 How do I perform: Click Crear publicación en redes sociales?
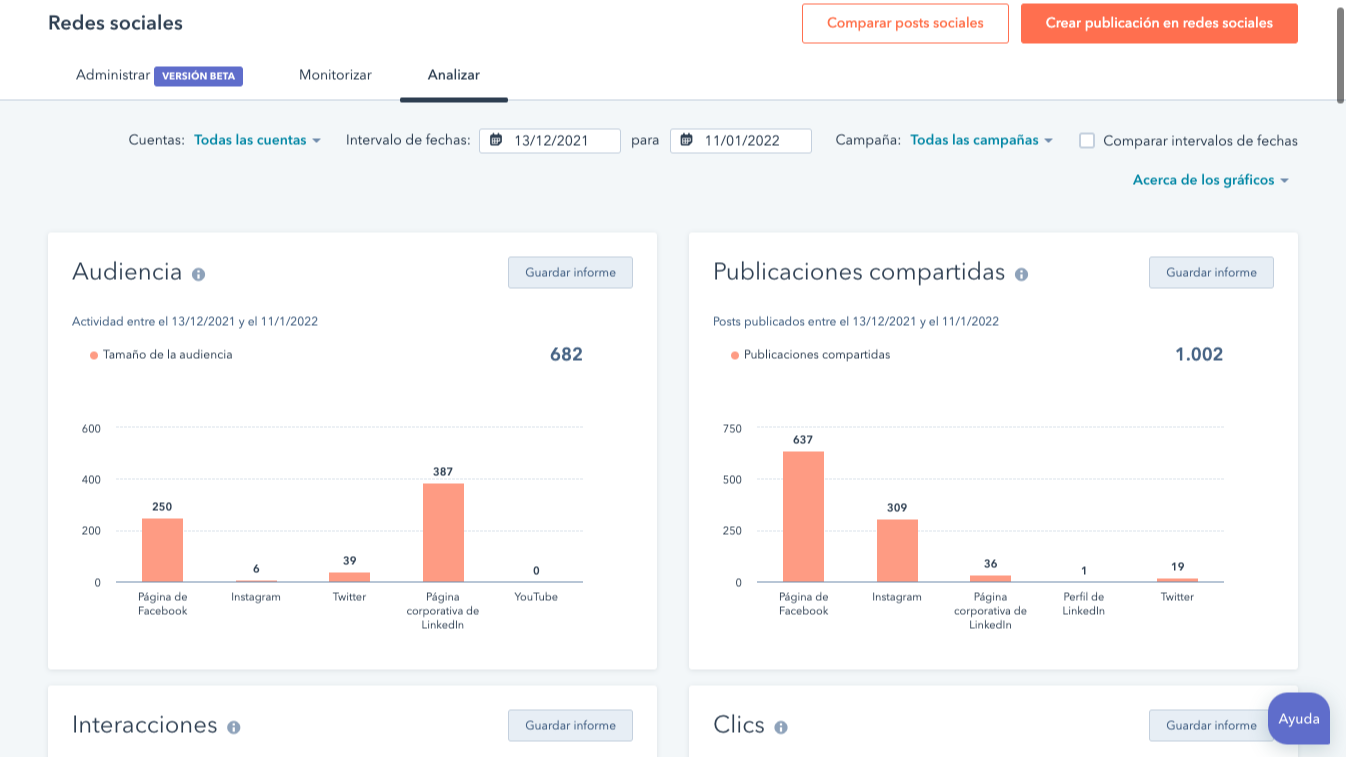pos(1159,23)
